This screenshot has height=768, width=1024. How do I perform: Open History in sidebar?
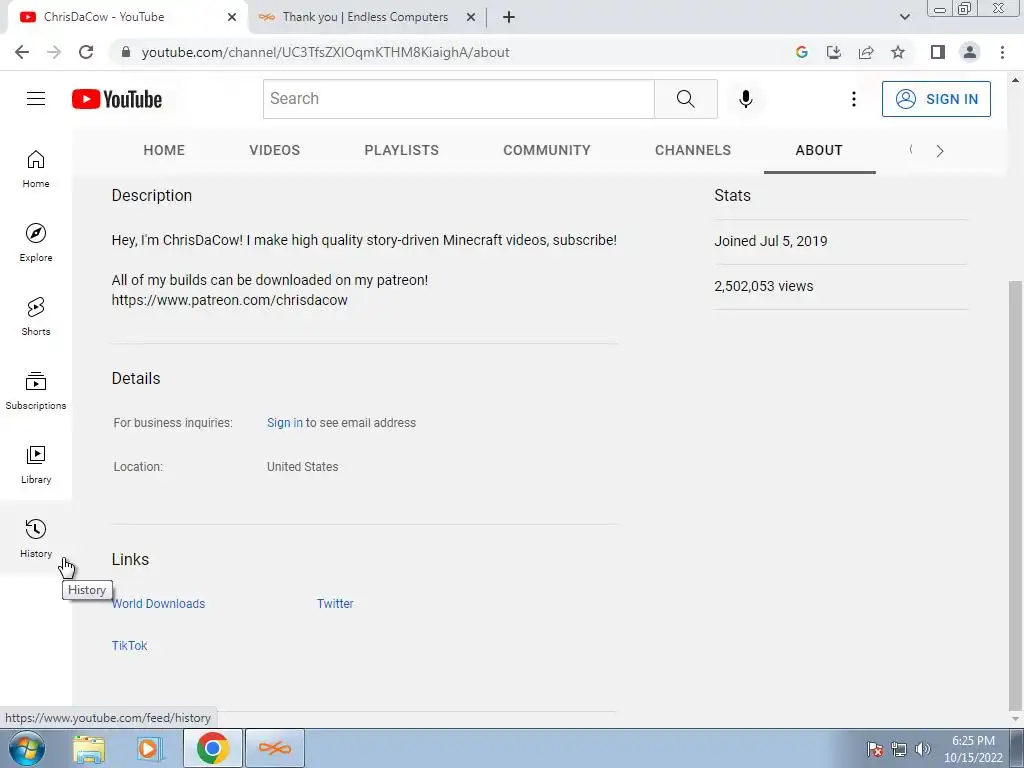point(36,538)
